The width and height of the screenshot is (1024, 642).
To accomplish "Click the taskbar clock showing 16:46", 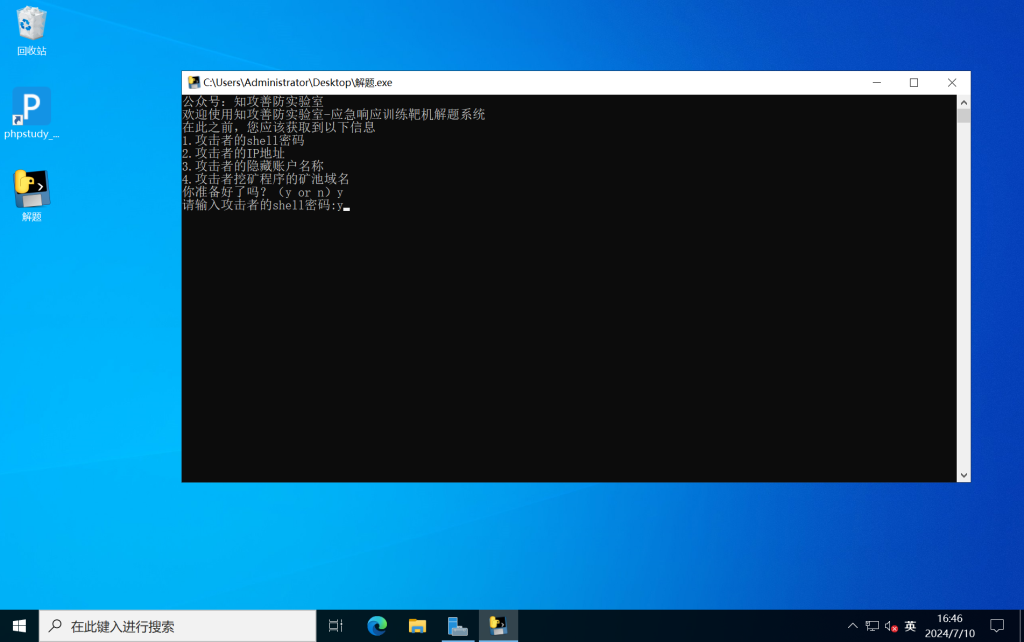I will (x=950, y=626).
